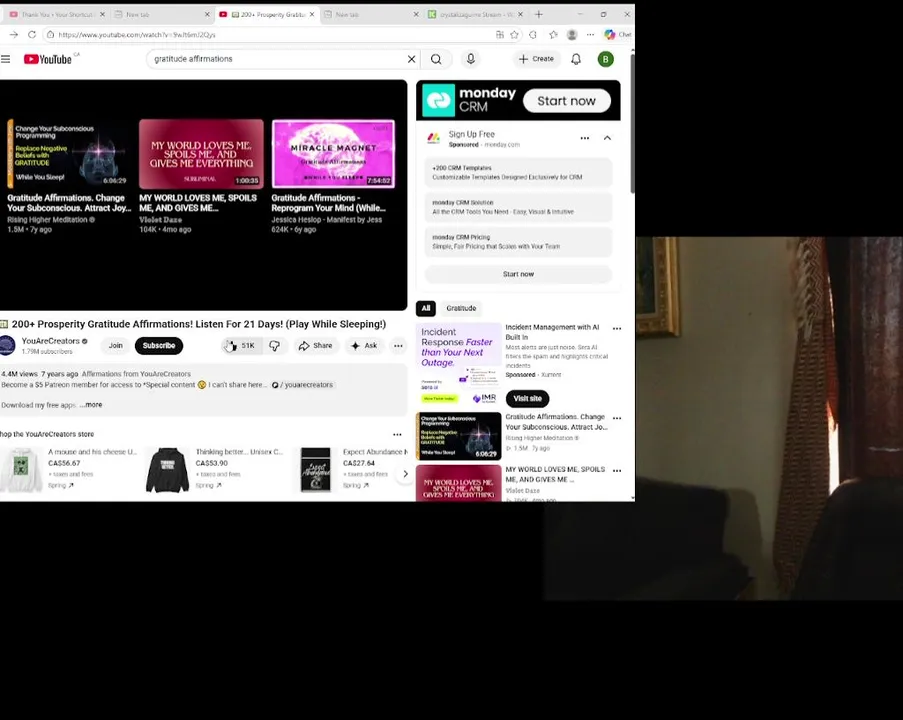Favorite this page with the star icon
This screenshot has width=903, height=720.
click(x=514, y=35)
